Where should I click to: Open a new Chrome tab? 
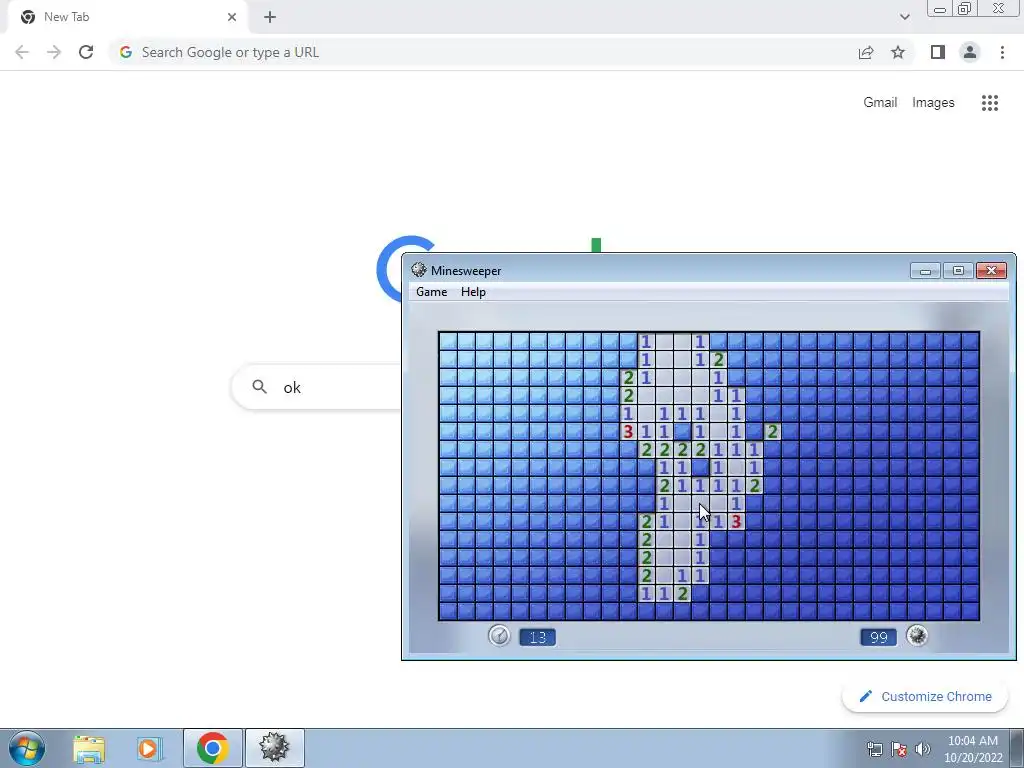pyautogui.click(x=270, y=17)
